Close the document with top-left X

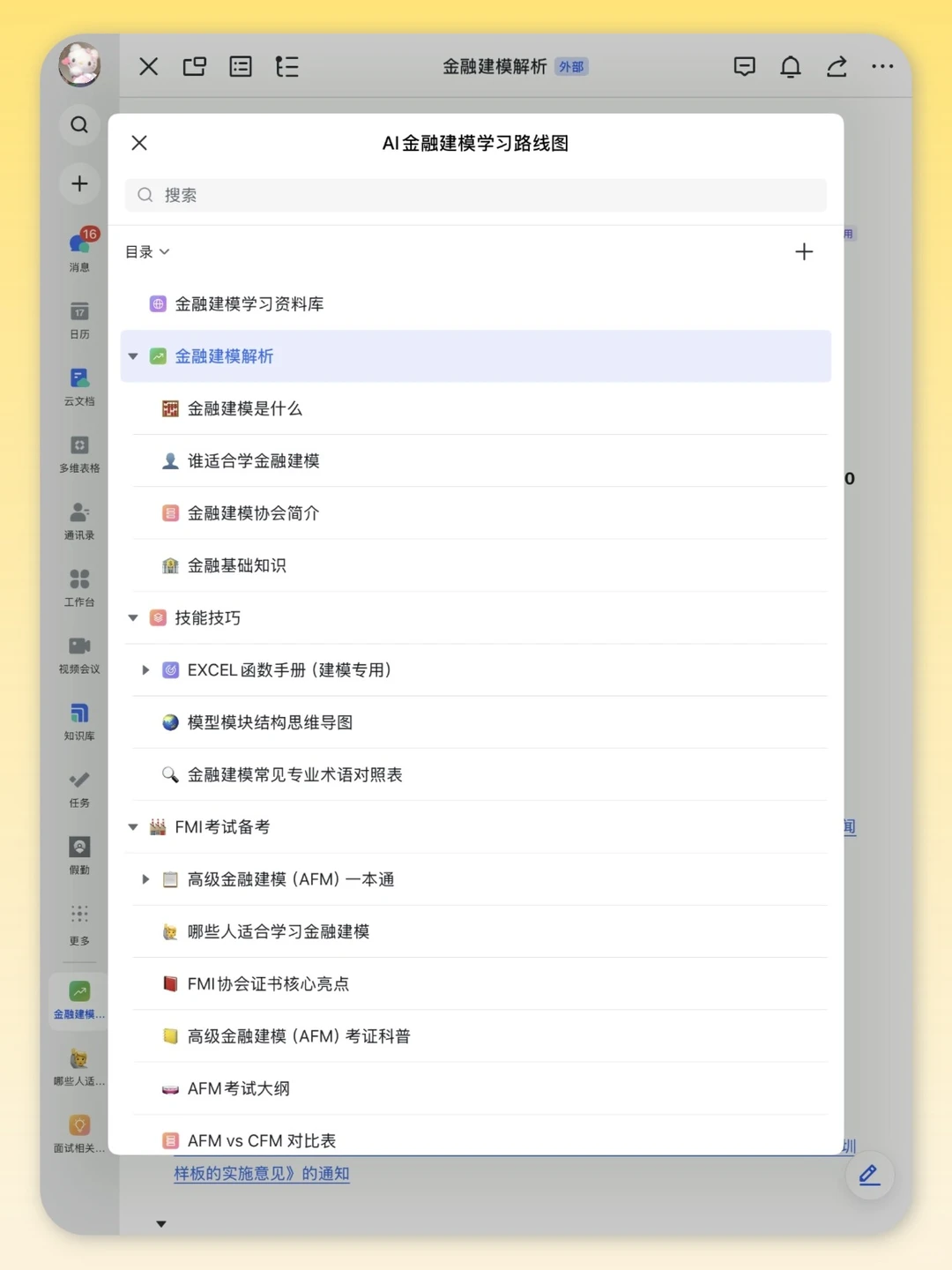pyautogui.click(x=149, y=66)
